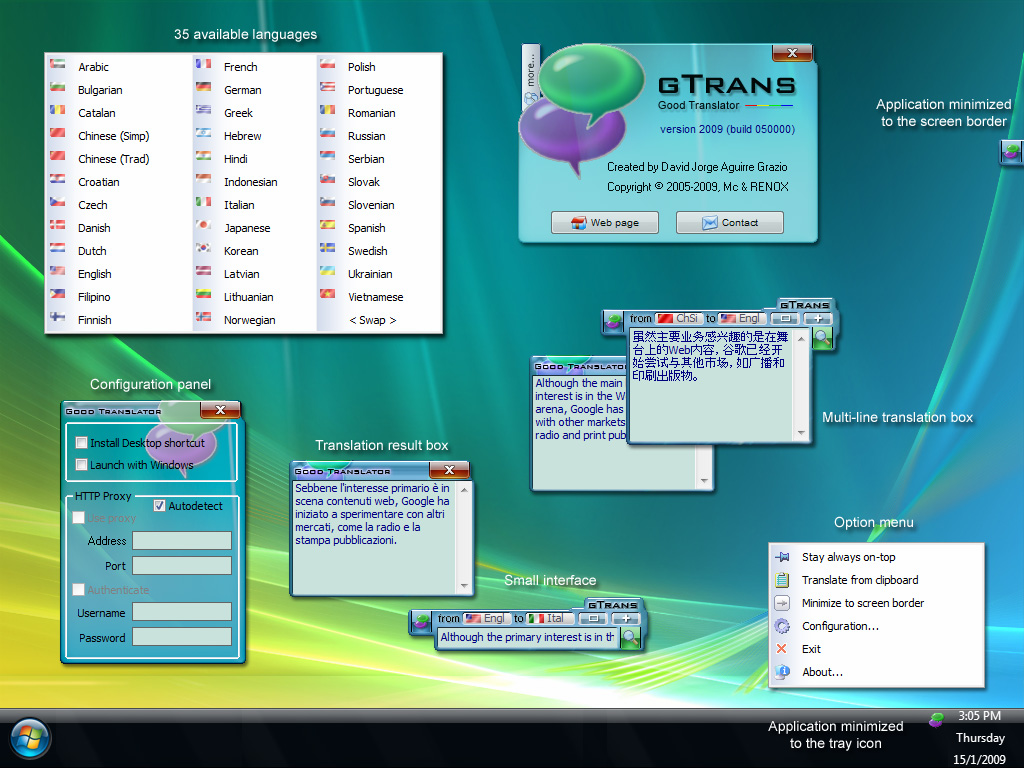
Task: Toggle Launch with Windows checkbox
Action: pos(82,465)
